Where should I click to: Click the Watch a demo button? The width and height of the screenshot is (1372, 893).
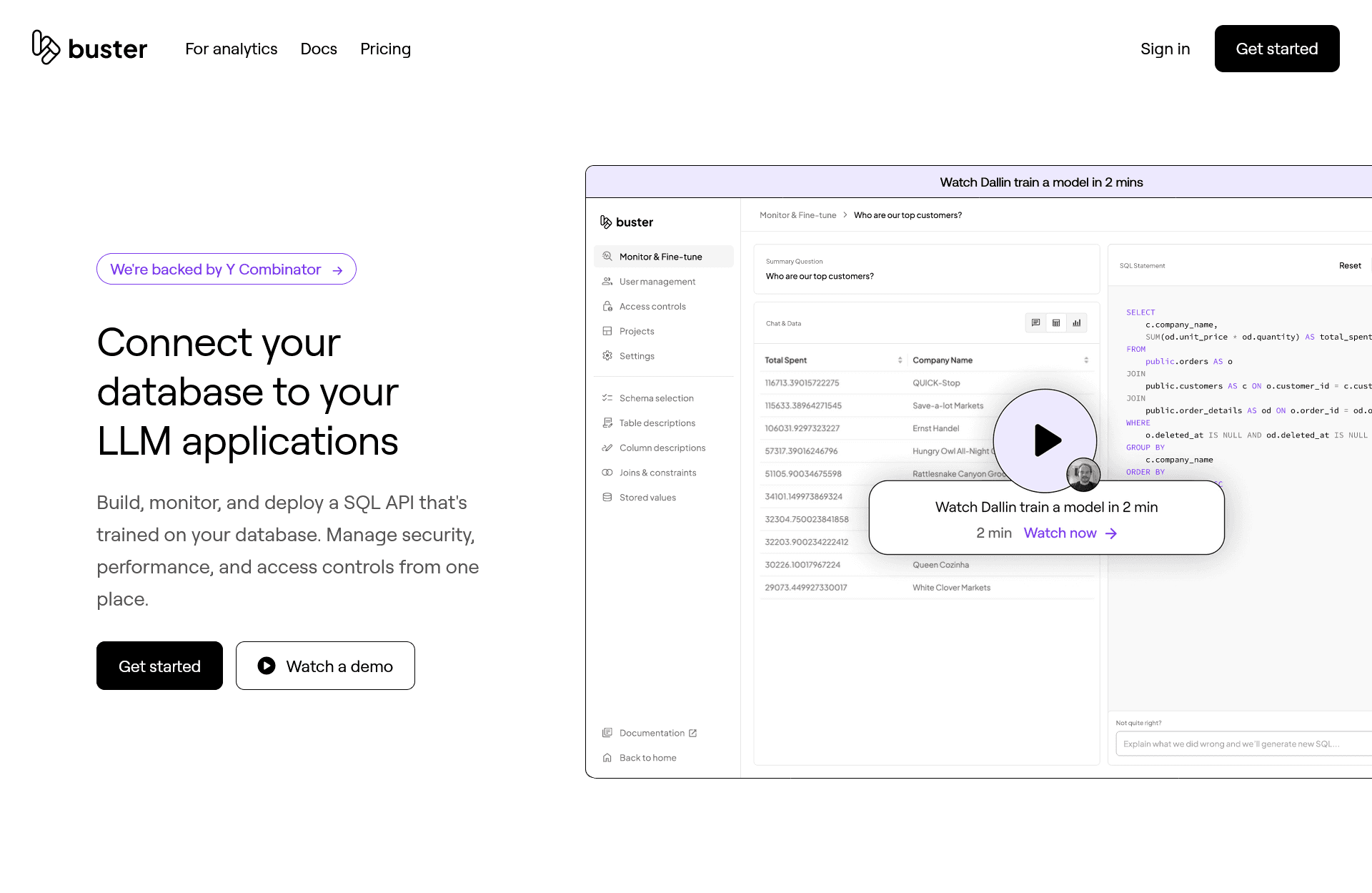click(x=325, y=666)
